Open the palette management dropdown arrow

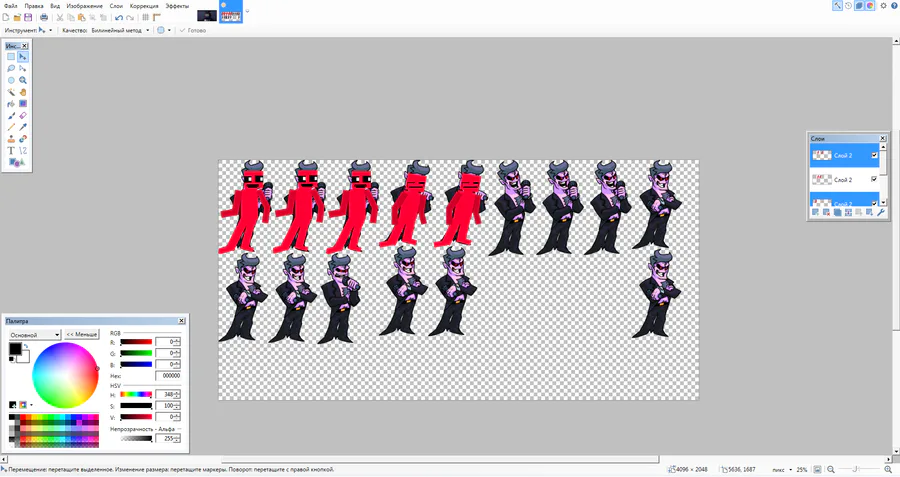pos(31,405)
